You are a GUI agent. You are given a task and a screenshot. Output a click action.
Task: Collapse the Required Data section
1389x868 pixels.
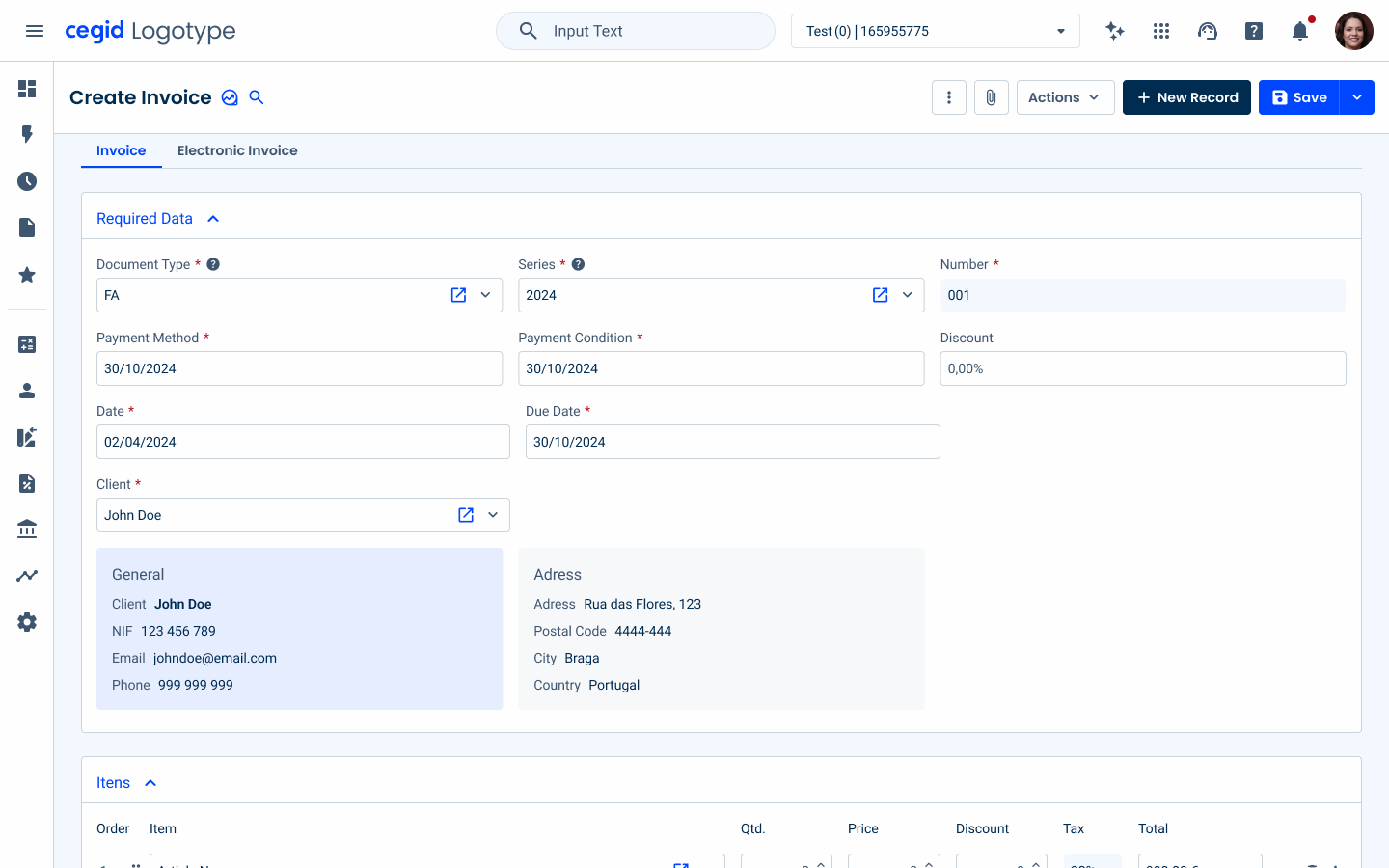tap(212, 218)
